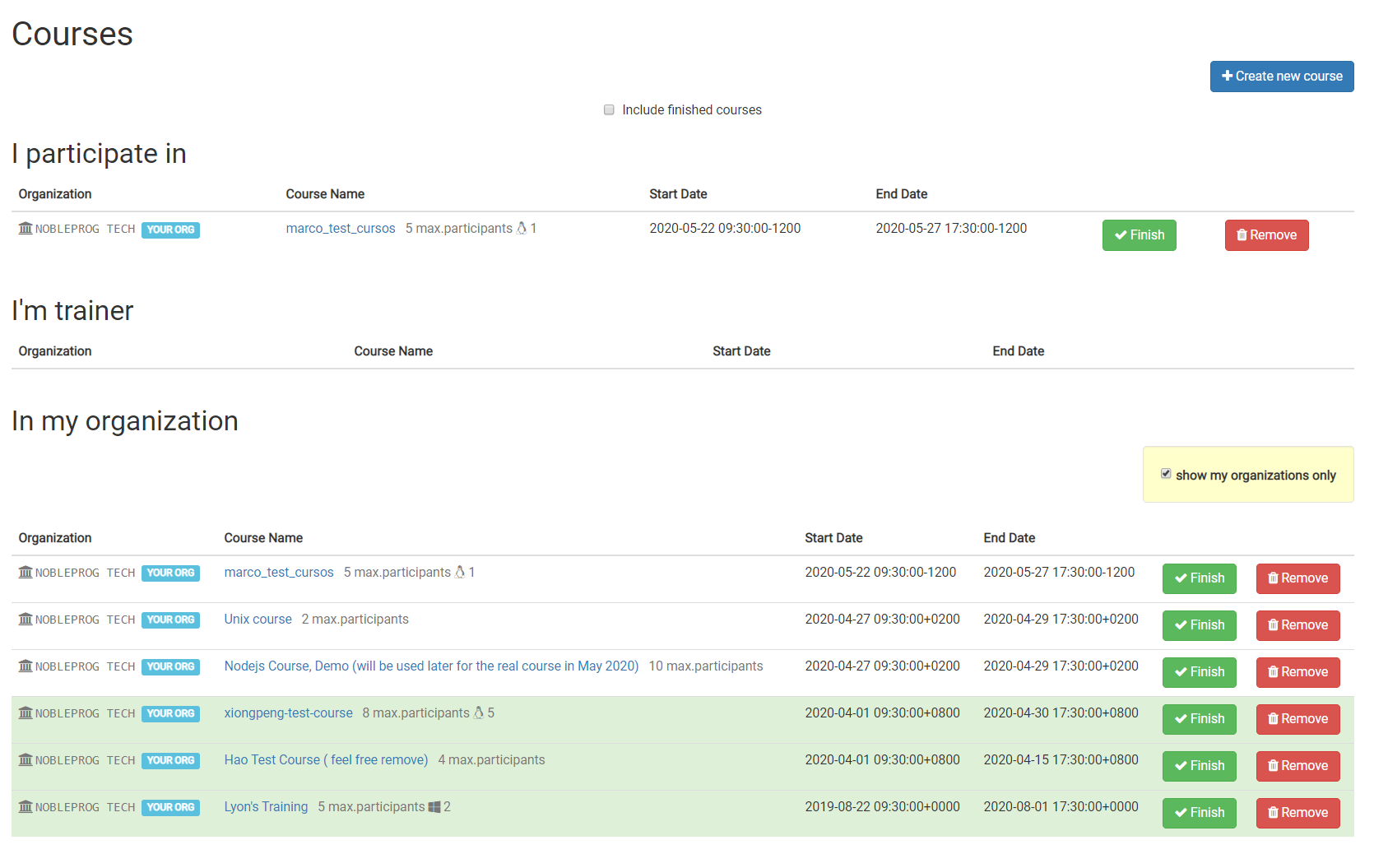Viewport: 1388px width, 868px height.
Task: Remove marco_test_cursos in the organization table
Action: coord(1297,578)
